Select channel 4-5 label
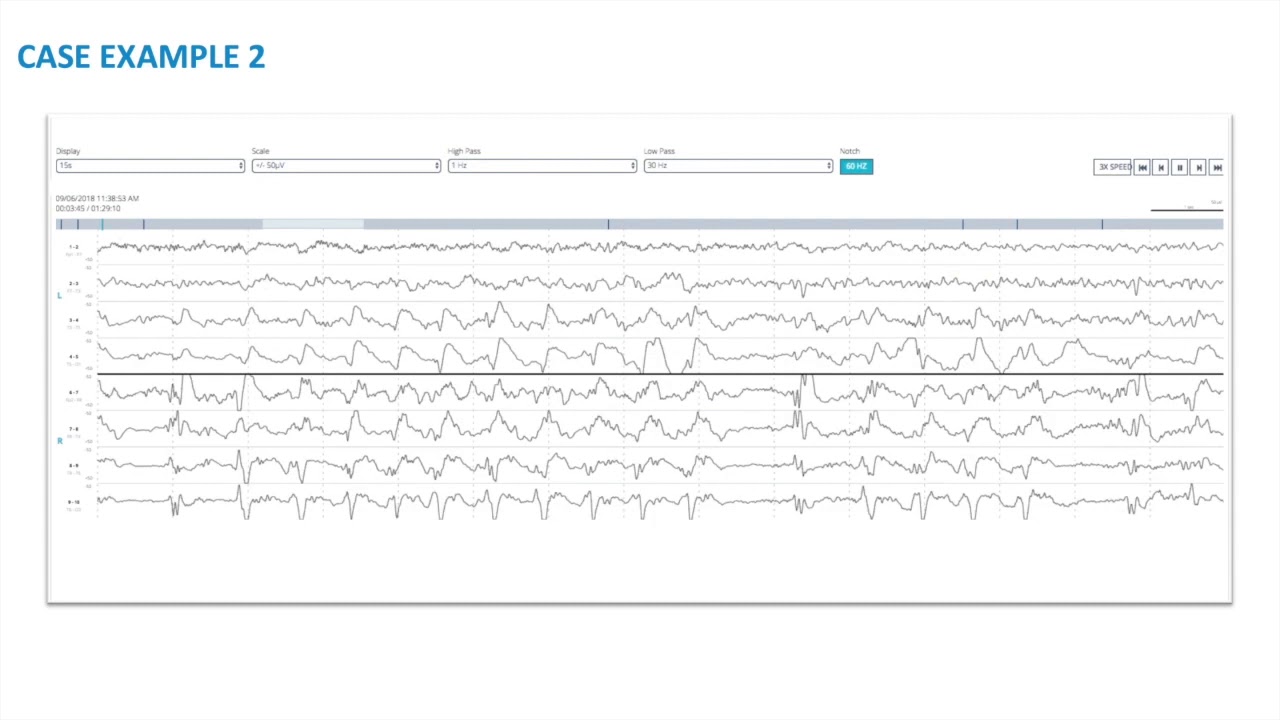Image resolution: width=1280 pixels, height=720 pixels. 74,359
